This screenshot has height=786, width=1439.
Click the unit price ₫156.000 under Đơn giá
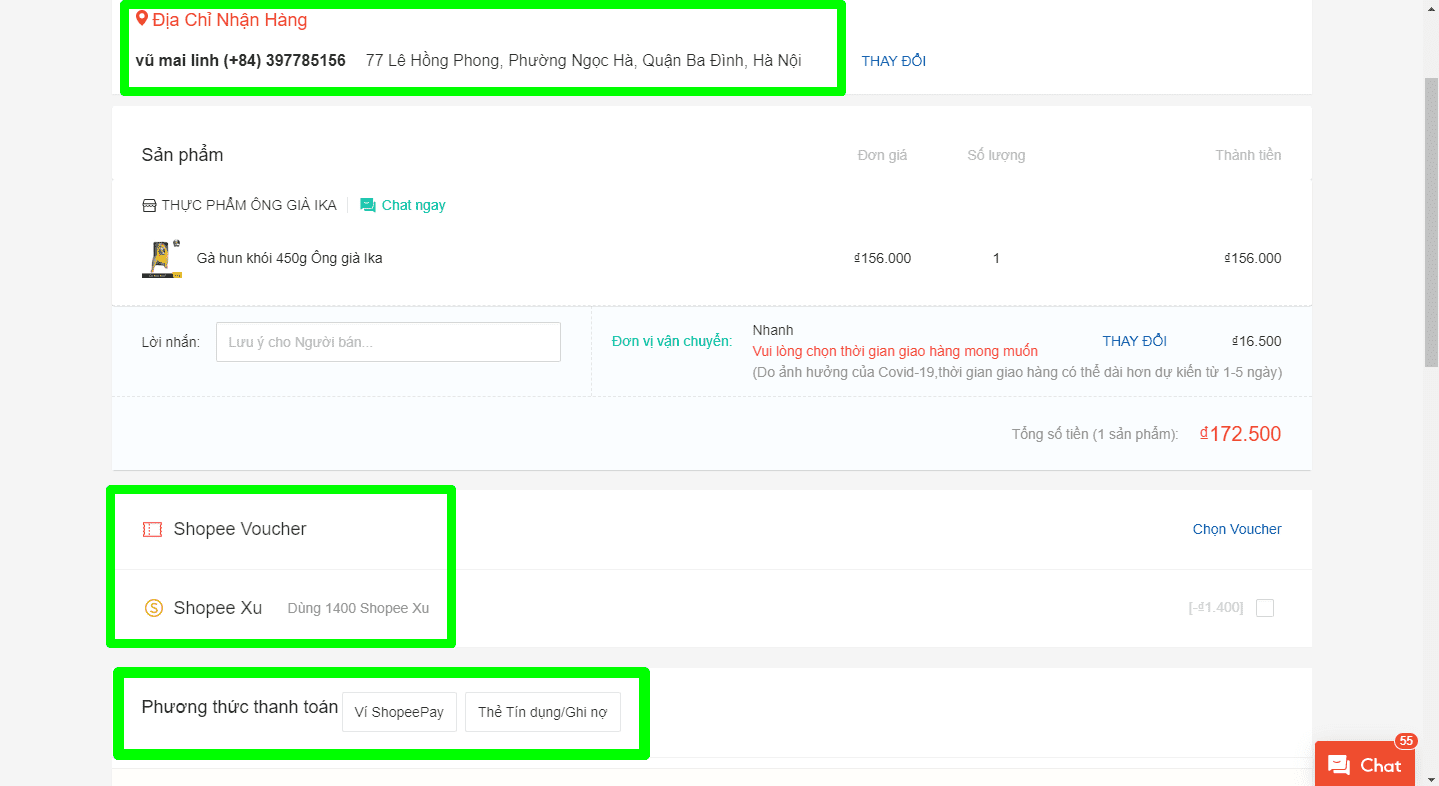click(x=882, y=258)
